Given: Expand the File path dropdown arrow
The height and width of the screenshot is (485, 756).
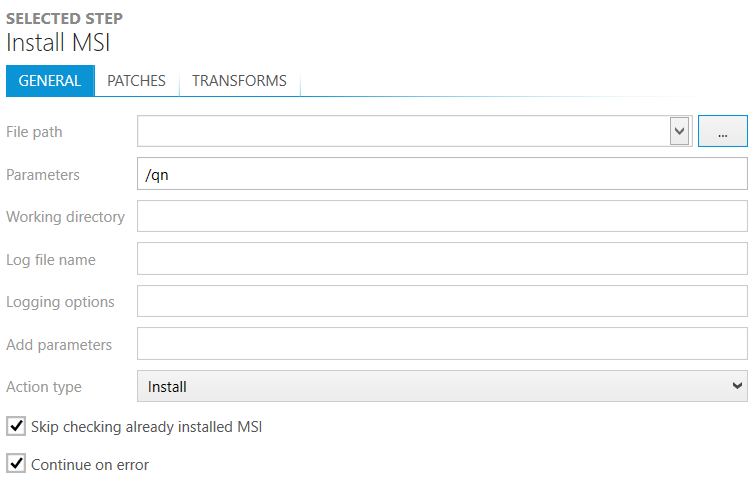Looking at the screenshot, I should coord(680,131).
